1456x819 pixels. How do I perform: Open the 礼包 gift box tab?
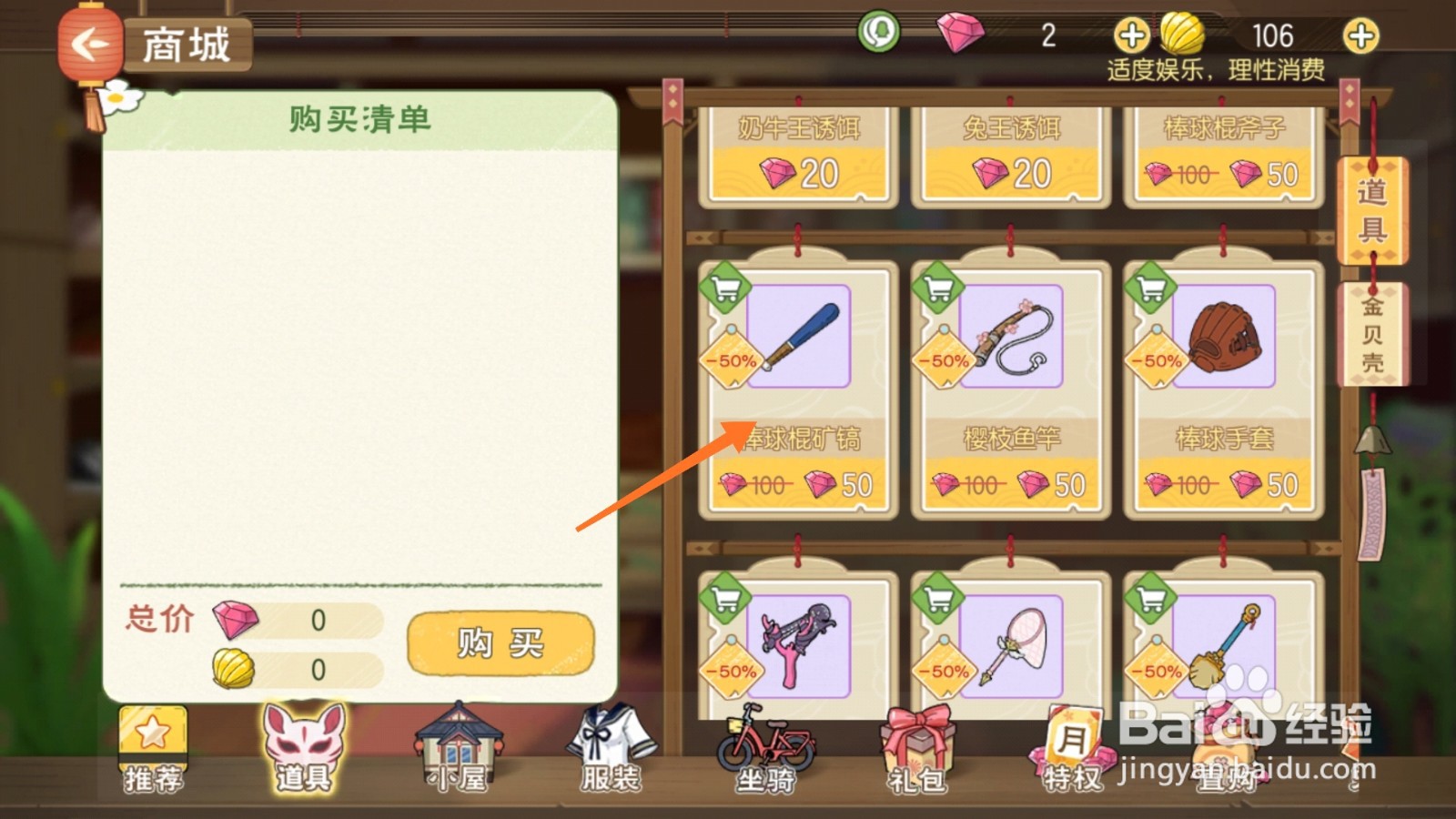pos(917,750)
